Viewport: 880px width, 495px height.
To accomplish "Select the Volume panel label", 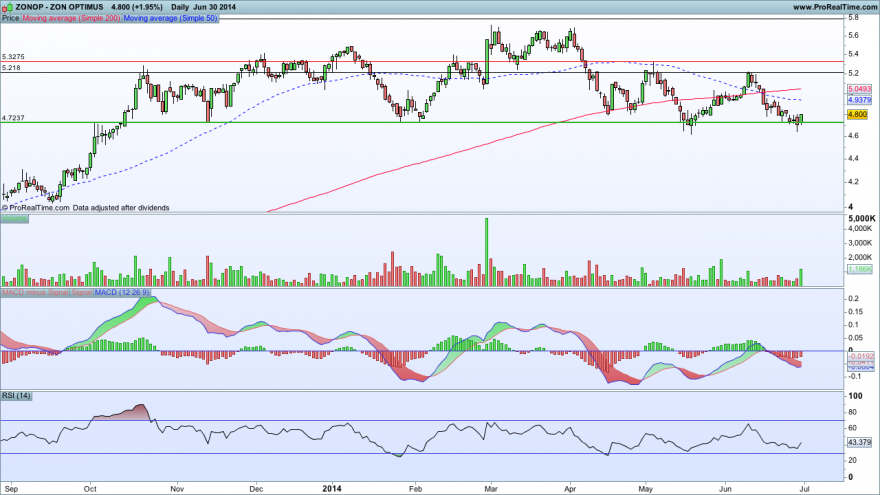I will [x=14, y=218].
